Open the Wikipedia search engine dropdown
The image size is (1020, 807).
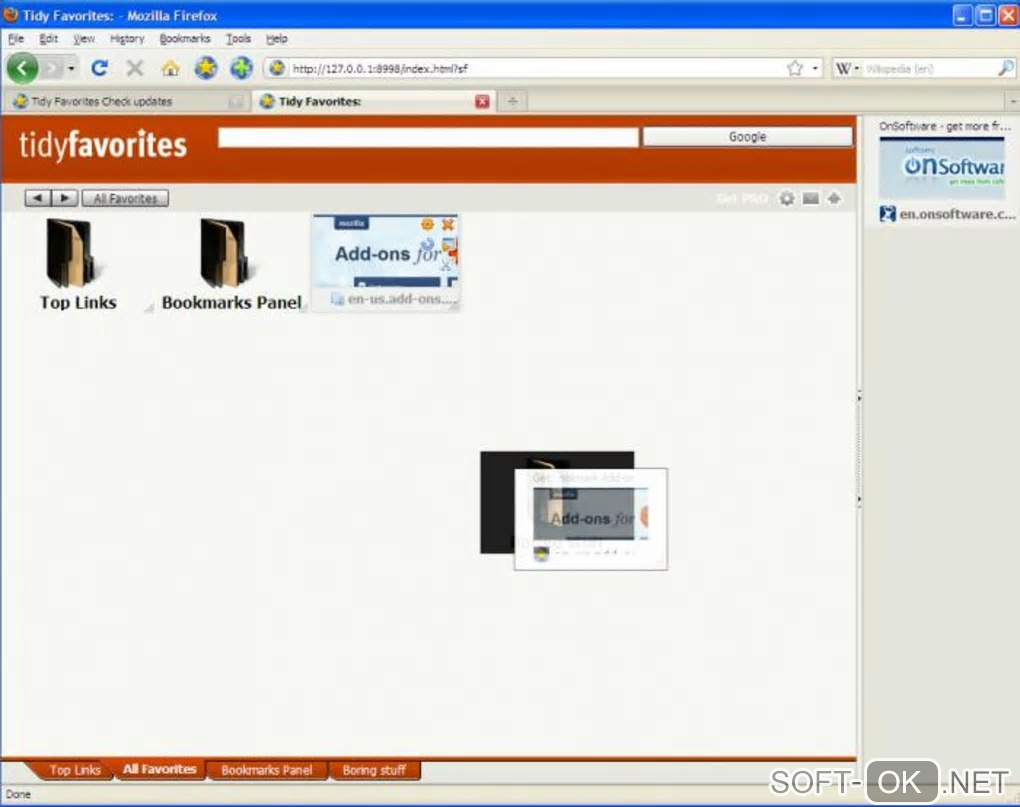pos(847,68)
